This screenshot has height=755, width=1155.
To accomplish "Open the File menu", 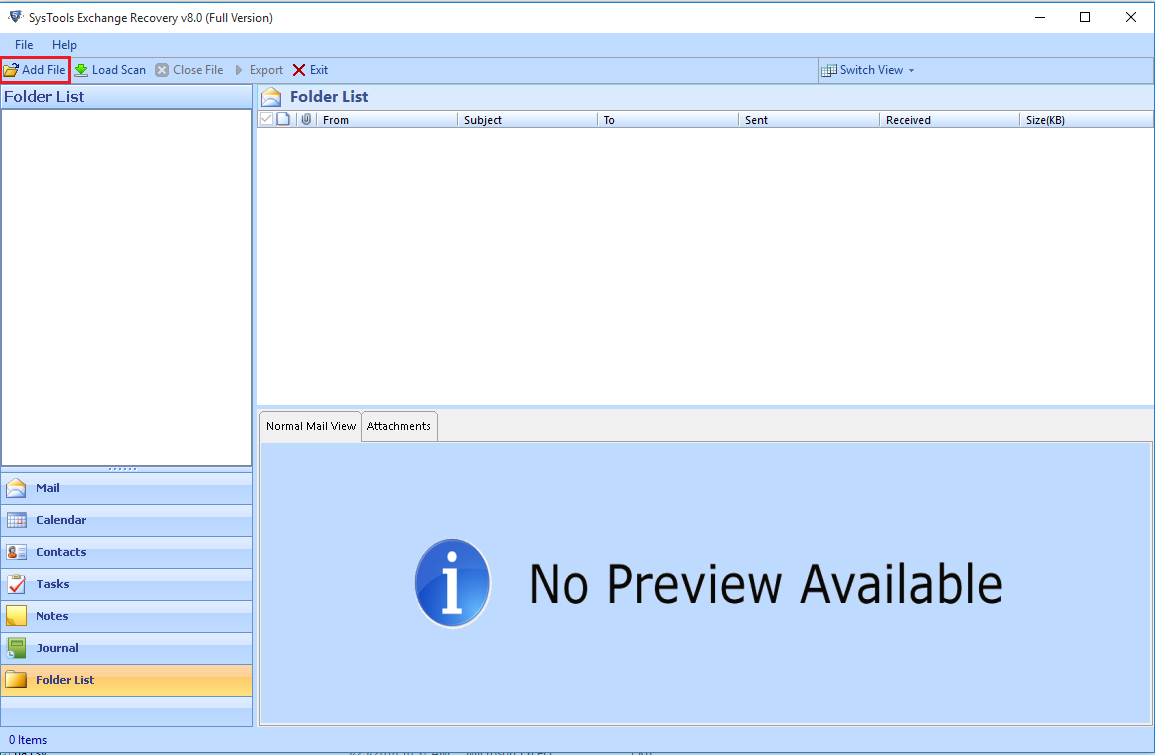I will tap(24, 45).
